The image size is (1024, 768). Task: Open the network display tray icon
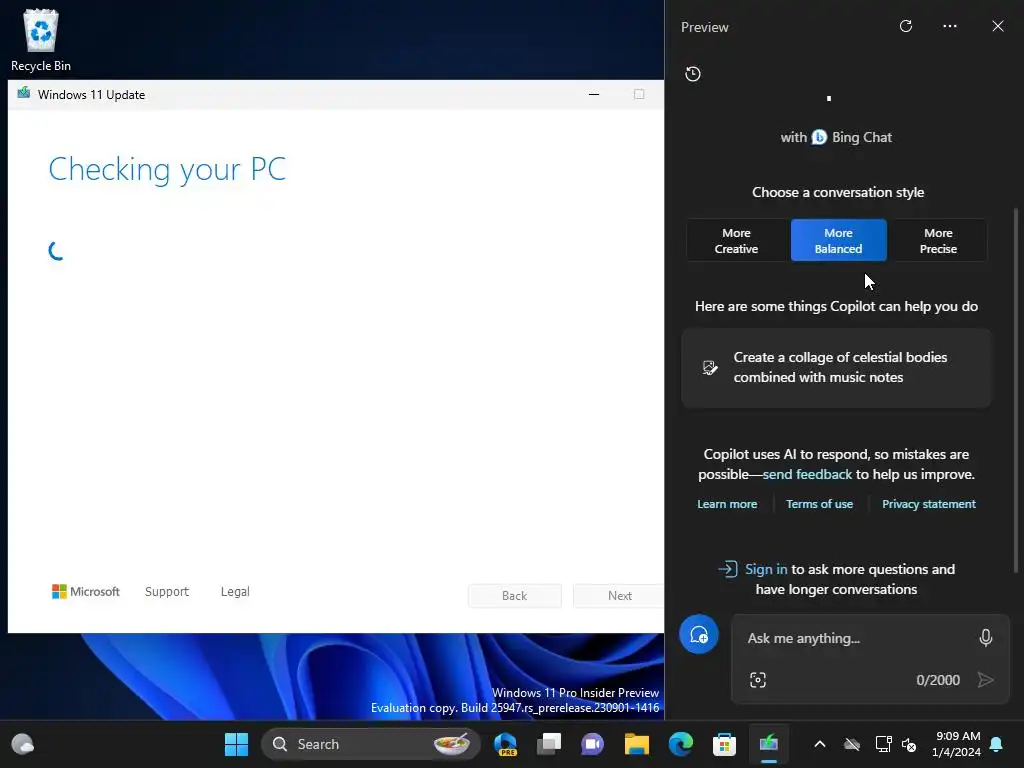(883, 744)
